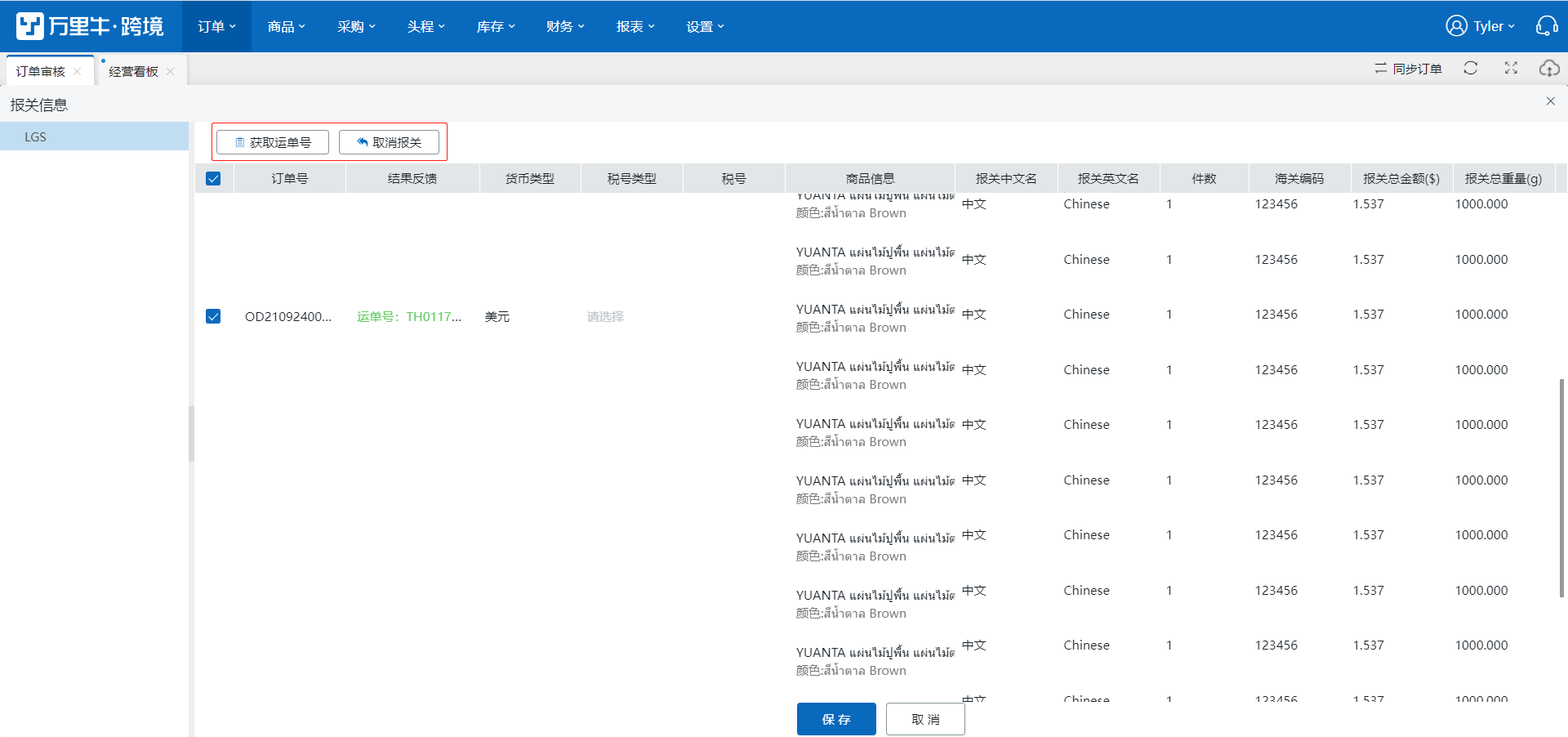Expand the 报表 dropdown menu
The image size is (1568, 737).
[x=635, y=26]
